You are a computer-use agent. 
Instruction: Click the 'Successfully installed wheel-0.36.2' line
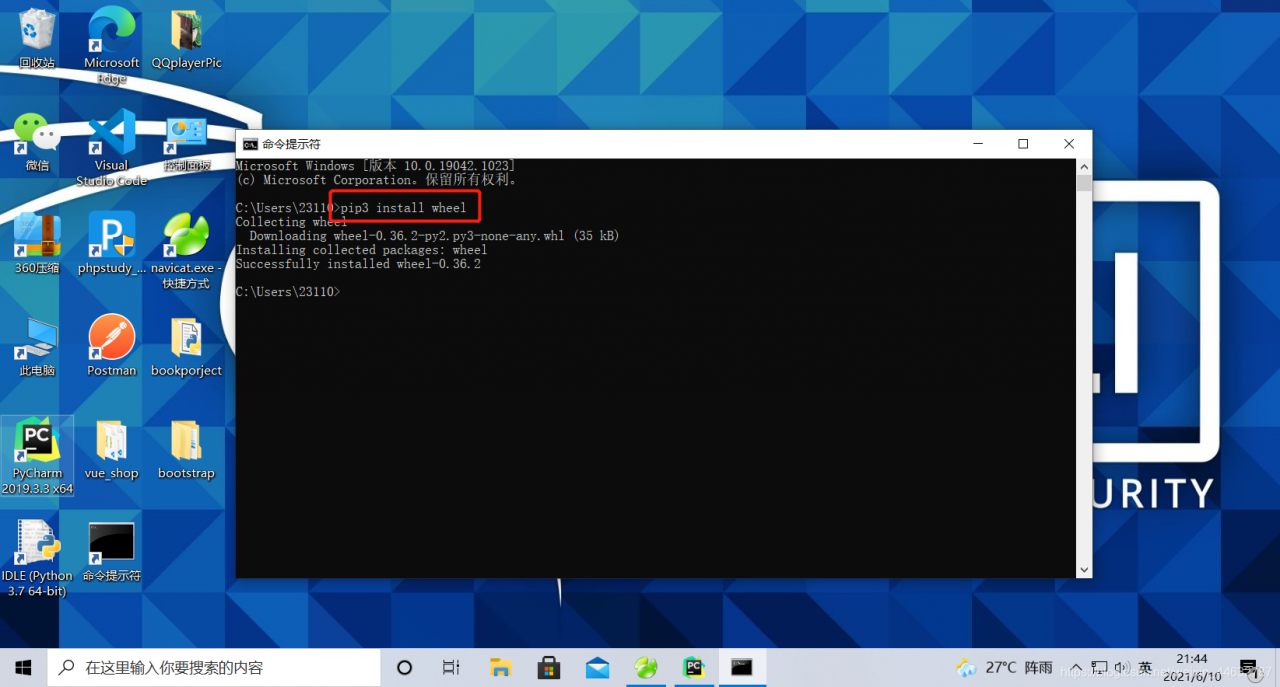pyautogui.click(x=358, y=264)
